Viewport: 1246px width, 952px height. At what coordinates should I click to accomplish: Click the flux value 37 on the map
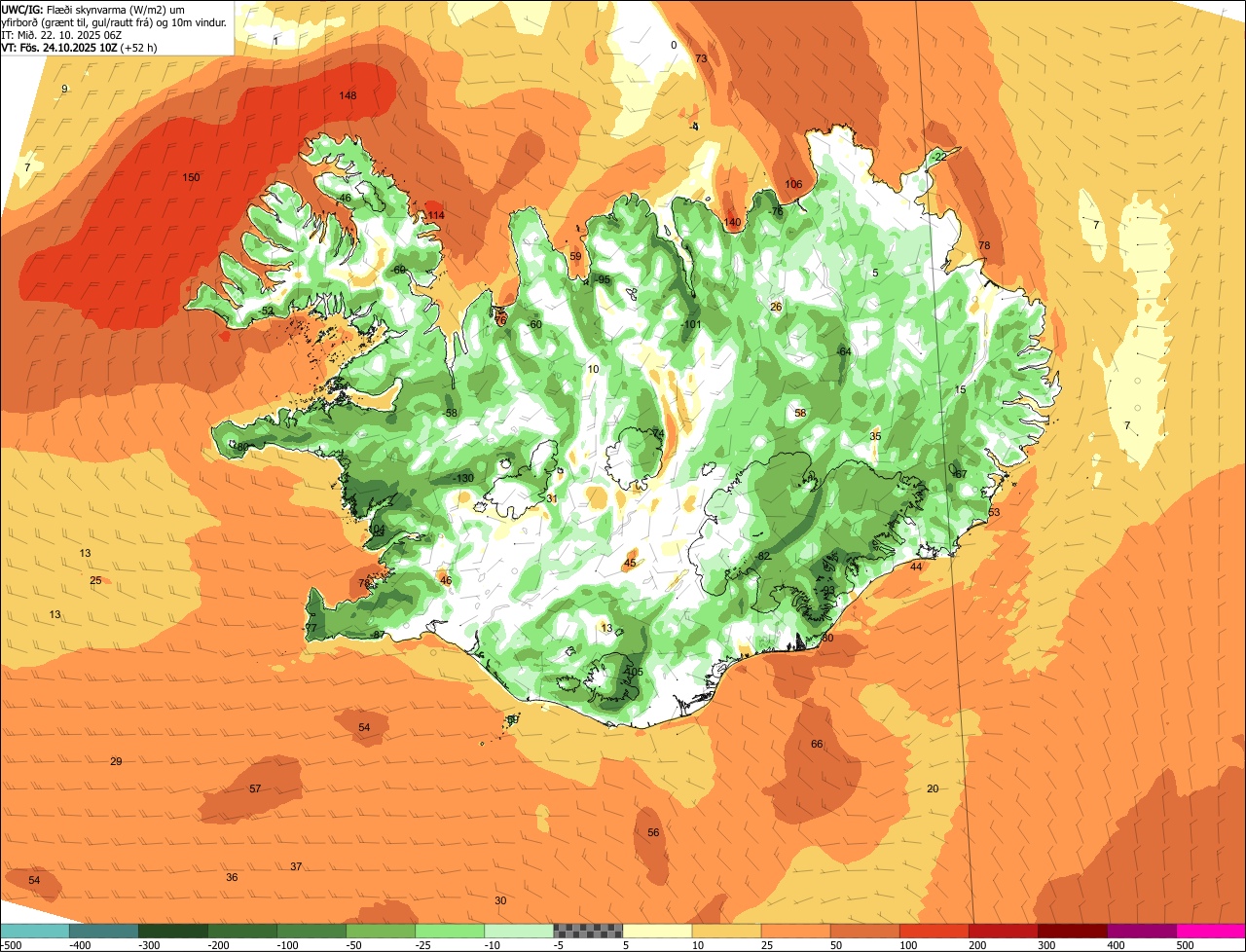click(296, 866)
